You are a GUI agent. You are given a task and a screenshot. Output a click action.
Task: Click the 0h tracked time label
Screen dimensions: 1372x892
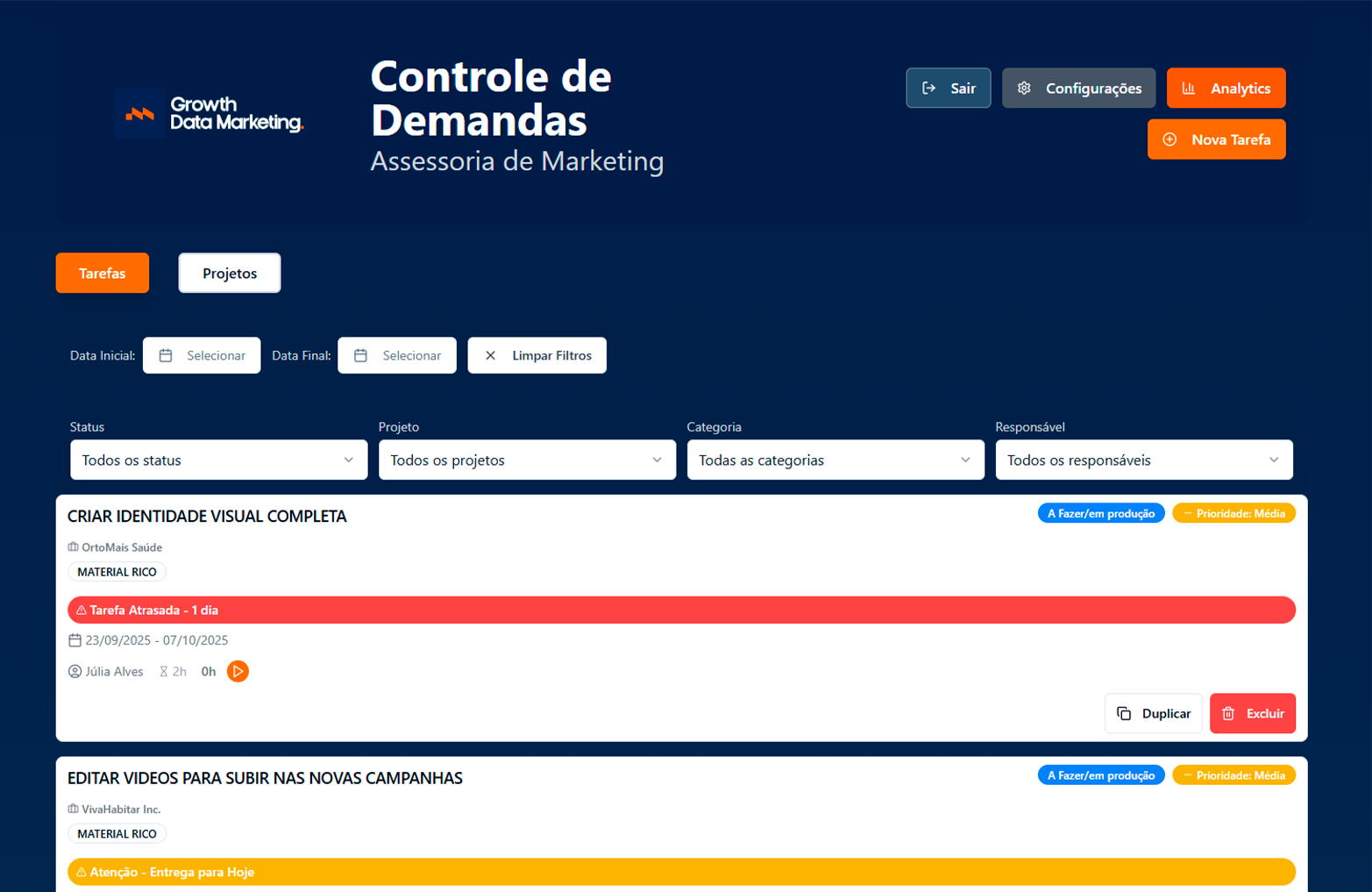point(209,671)
